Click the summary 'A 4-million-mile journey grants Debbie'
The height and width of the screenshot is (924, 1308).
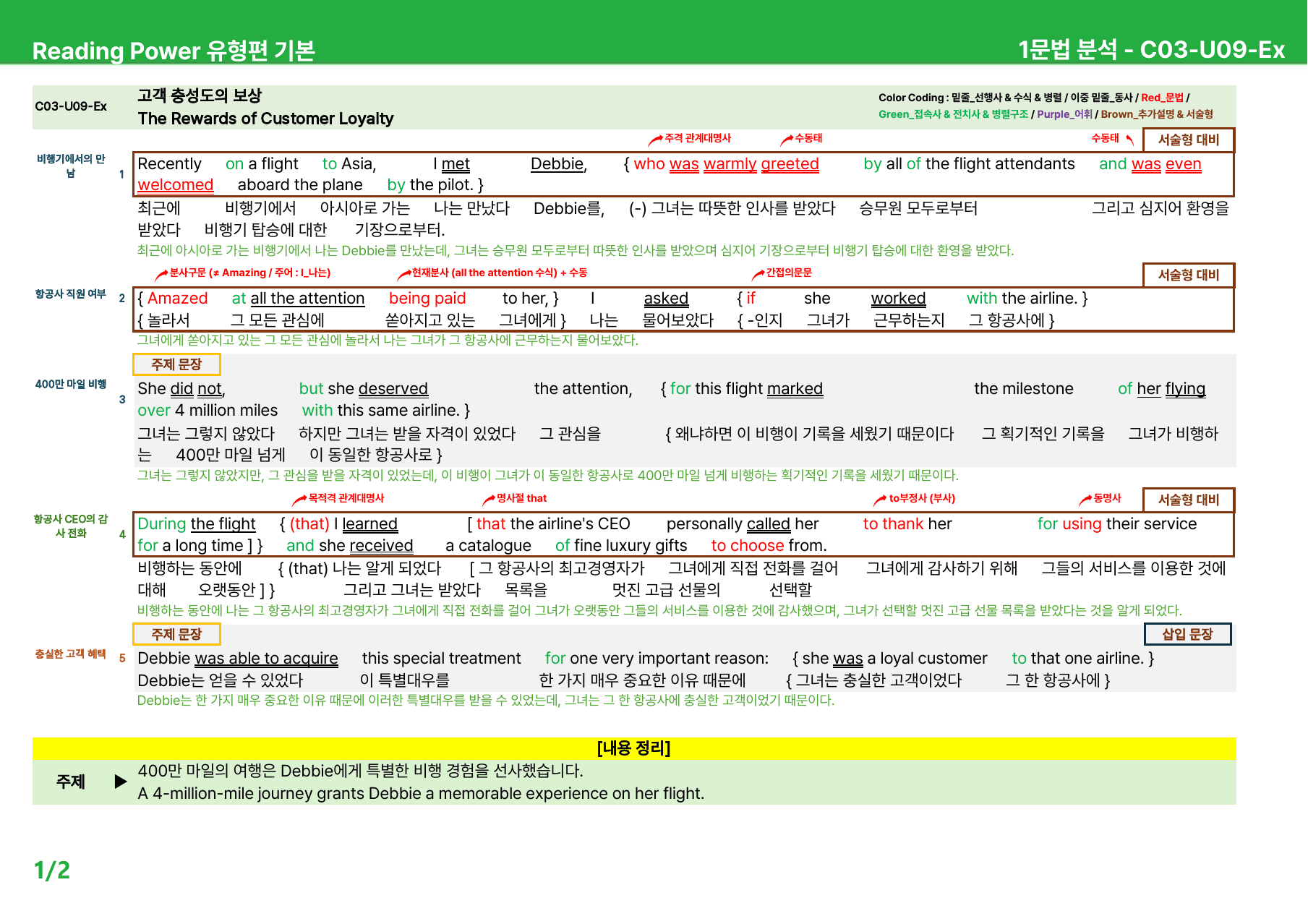coord(421,794)
